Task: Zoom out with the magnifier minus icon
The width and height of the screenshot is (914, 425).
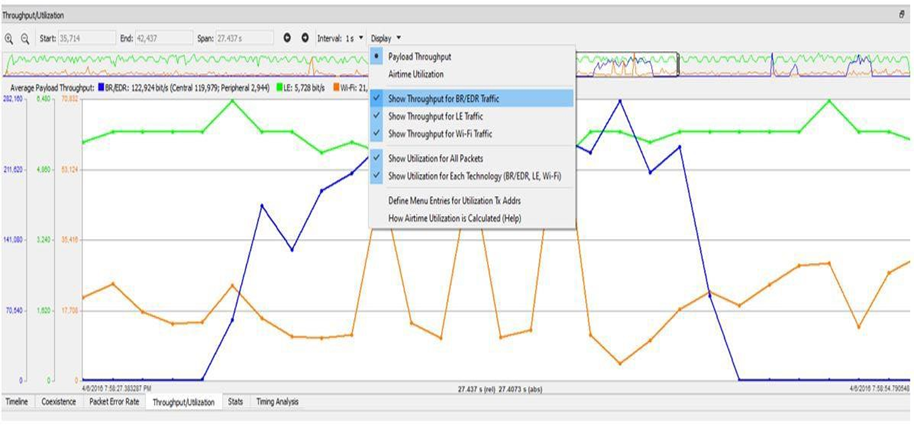Action: (25, 38)
